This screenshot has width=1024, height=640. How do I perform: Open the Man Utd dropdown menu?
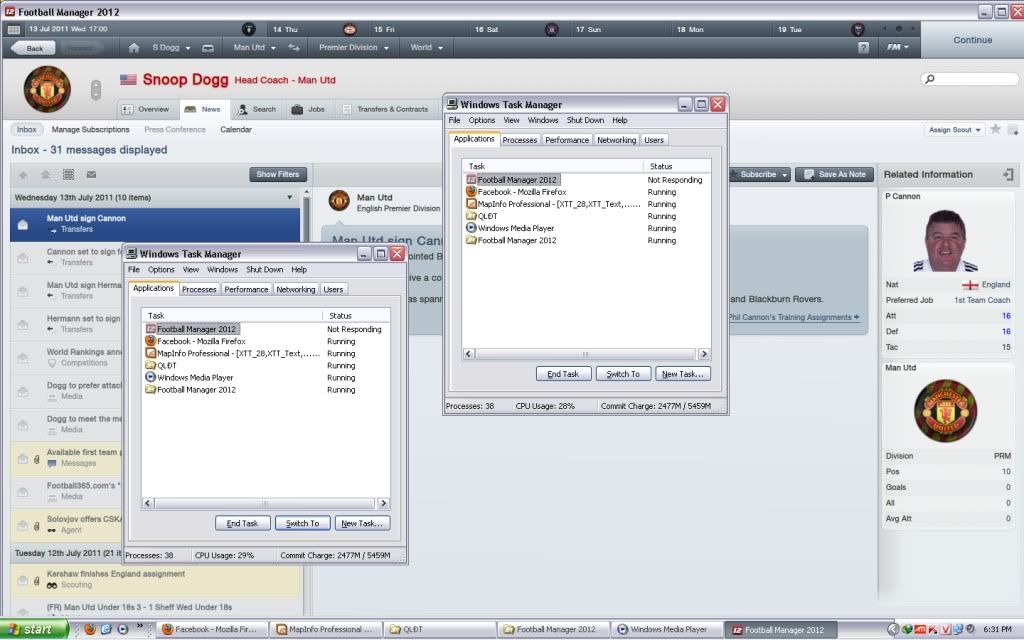(255, 48)
